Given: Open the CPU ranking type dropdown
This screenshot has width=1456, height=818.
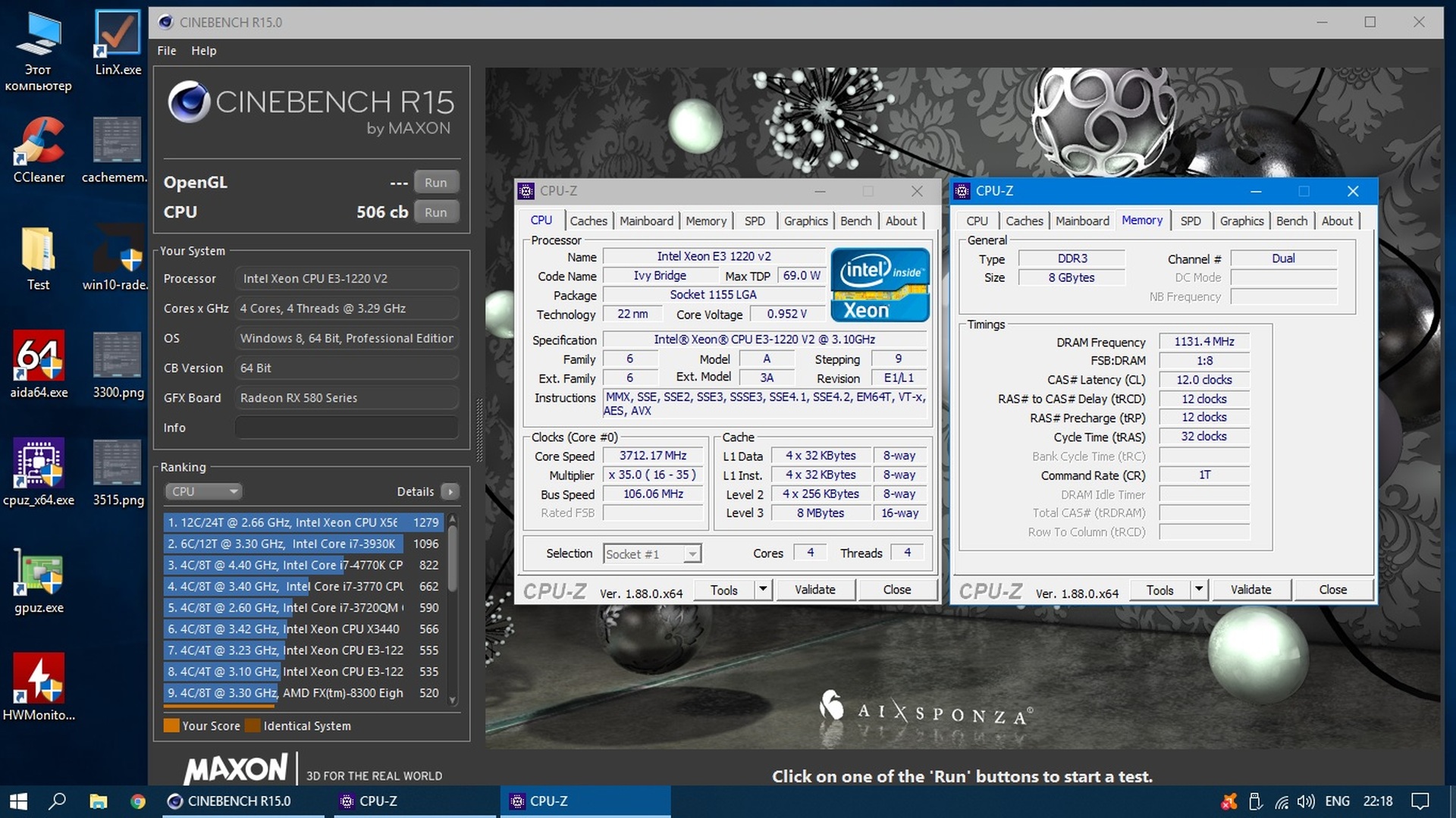Looking at the screenshot, I should (203, 492).
